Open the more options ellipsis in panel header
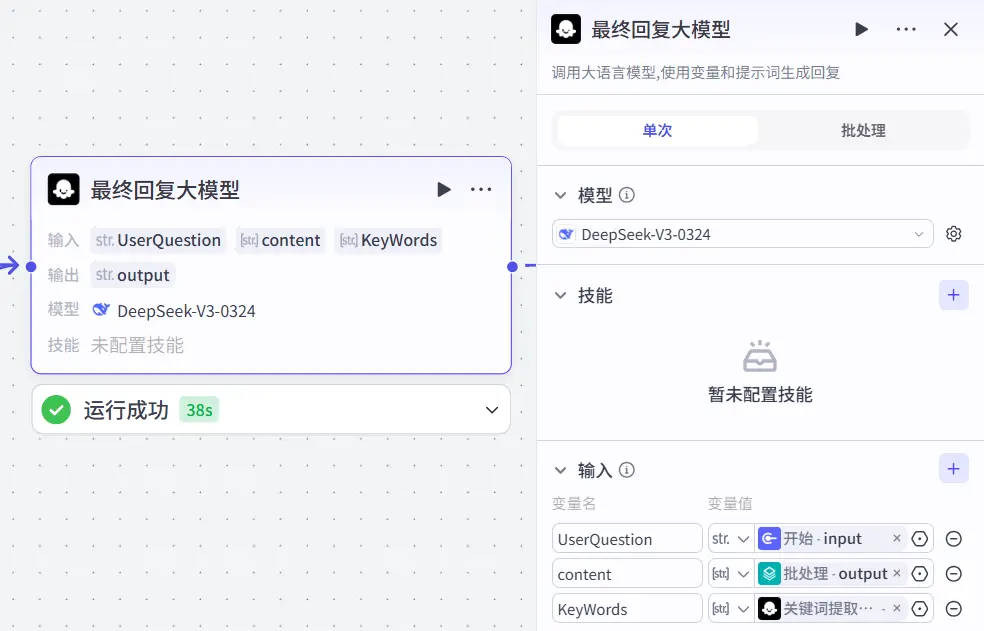Screen dimensions: 984x631 tap(906, 29)
